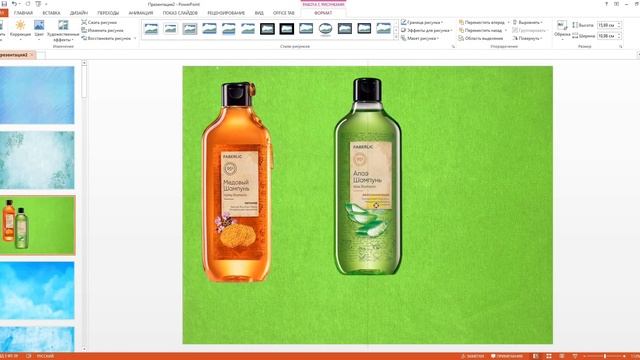Click the thumbnail panel scroll up arrow
640x360 pixels.
[84, 63]
